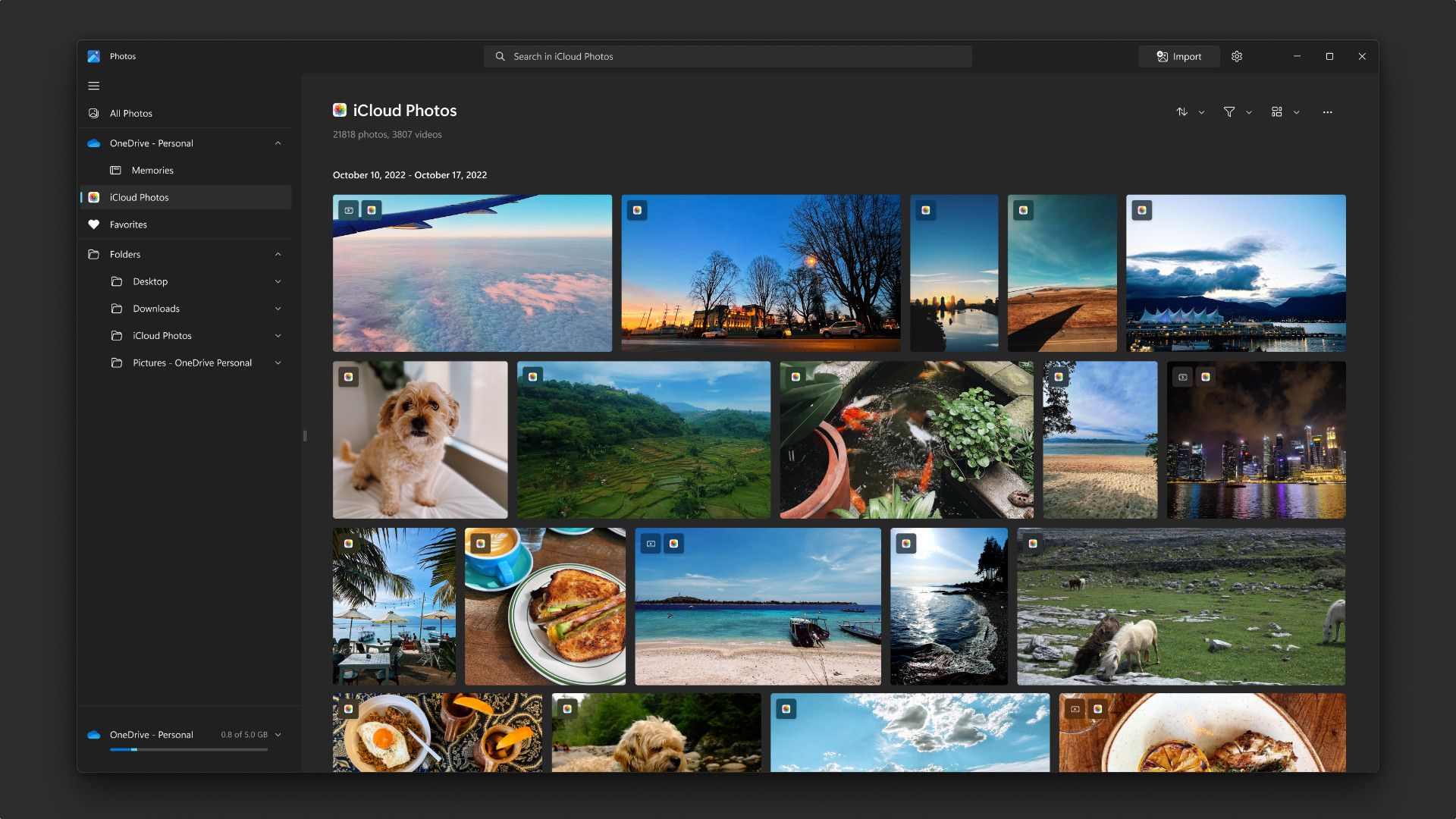The width and height of the screenshot is (1456, 819).
Task: Expand the Pictures - OneDrive Personal folder
Action: coord(279,362)
